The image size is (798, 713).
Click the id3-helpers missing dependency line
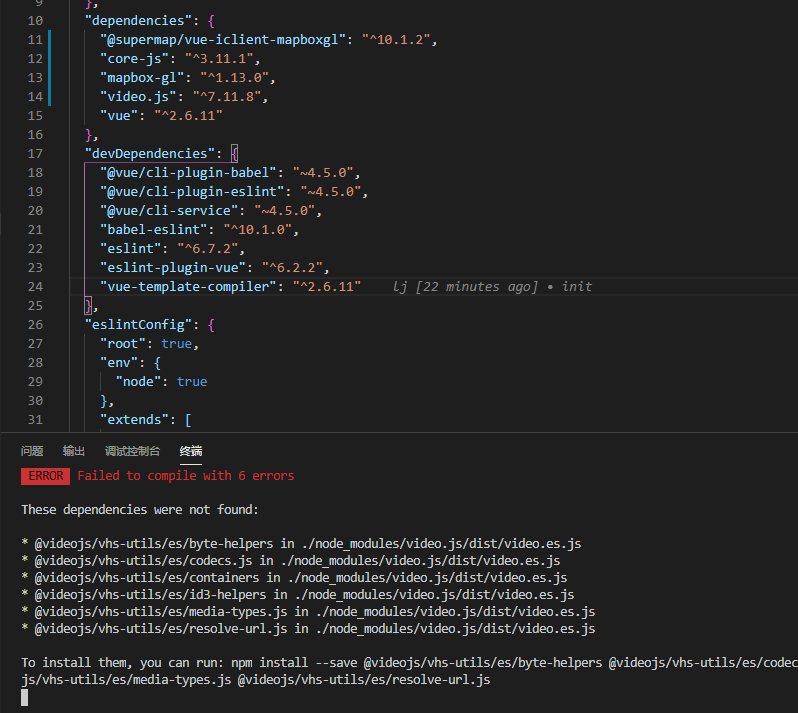298,594
